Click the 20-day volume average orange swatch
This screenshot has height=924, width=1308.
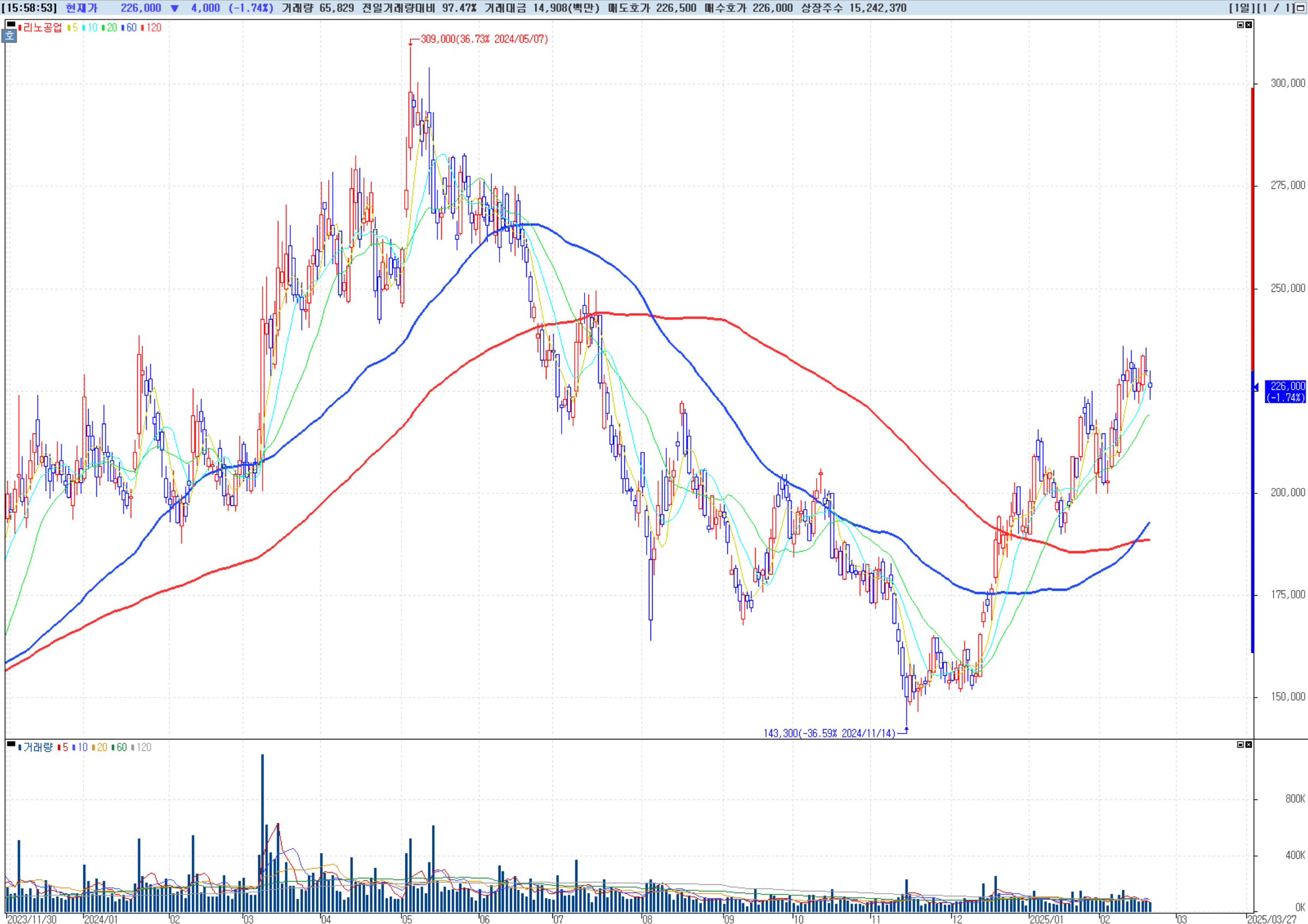94,748
